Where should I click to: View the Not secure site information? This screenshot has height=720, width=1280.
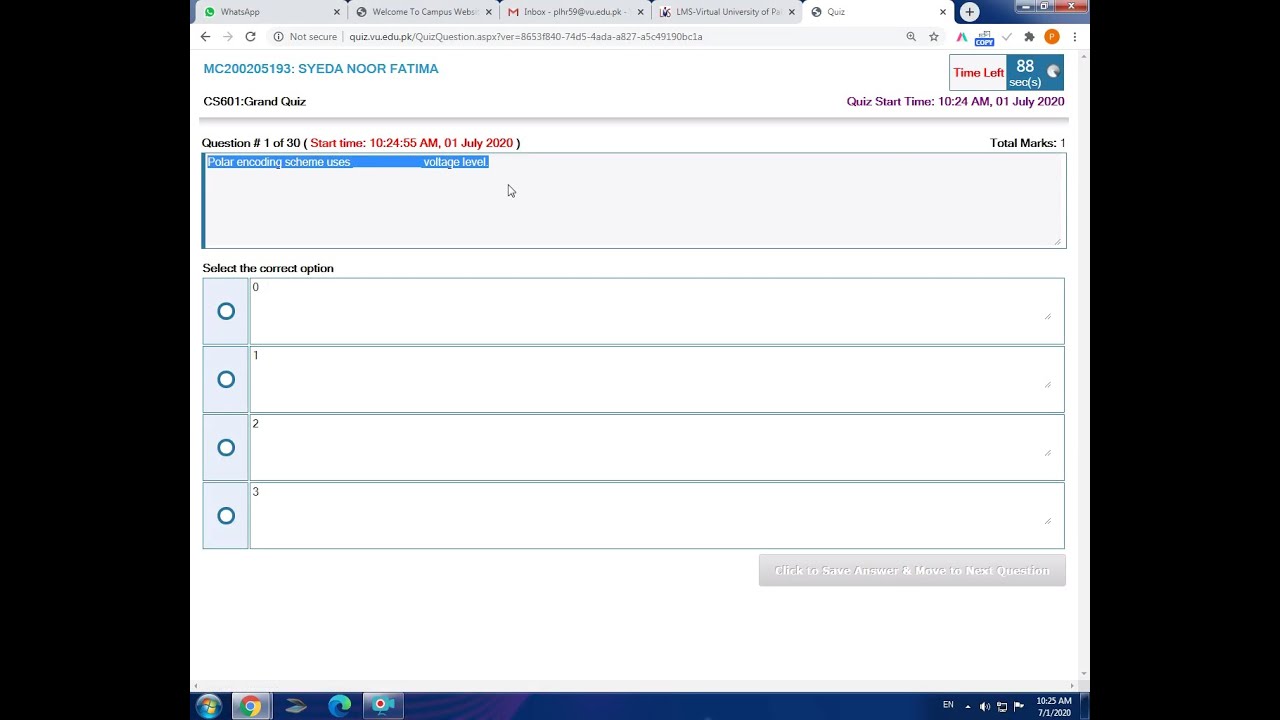click(x=305, y=37)
